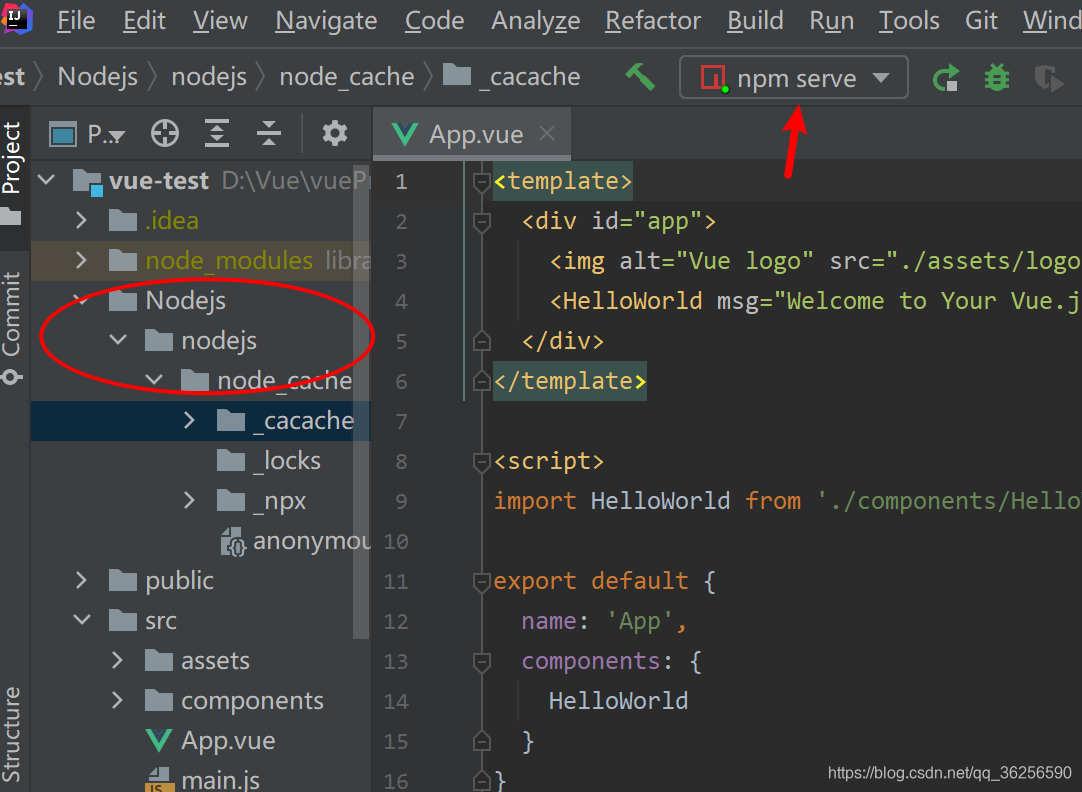Click the Collapse All icon in Project panel

[x=268, y=133]
